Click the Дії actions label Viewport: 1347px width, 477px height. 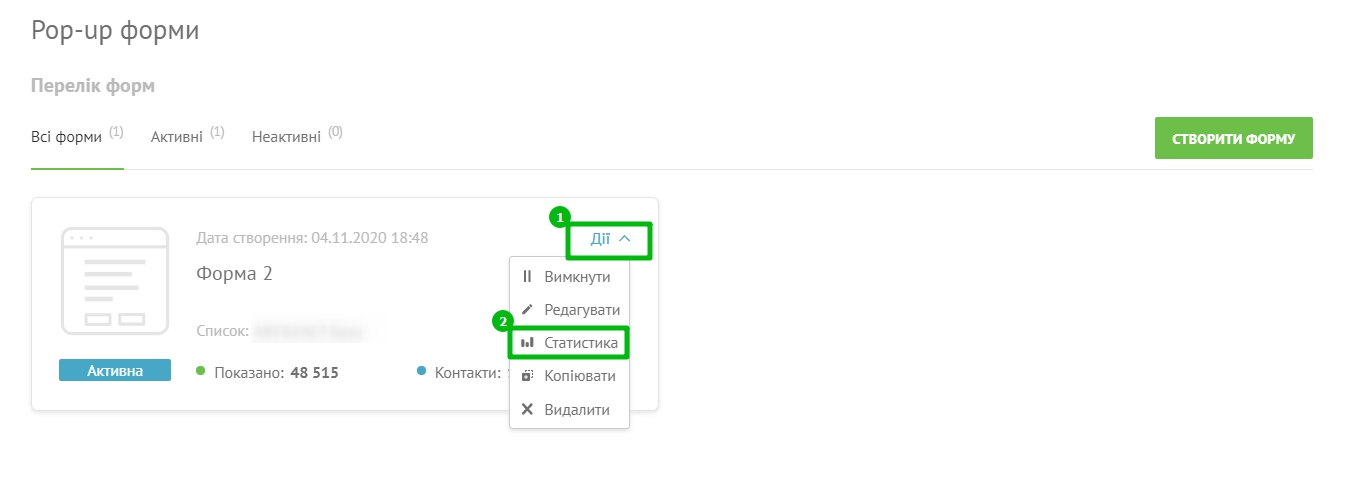click(x=600, y=239)
